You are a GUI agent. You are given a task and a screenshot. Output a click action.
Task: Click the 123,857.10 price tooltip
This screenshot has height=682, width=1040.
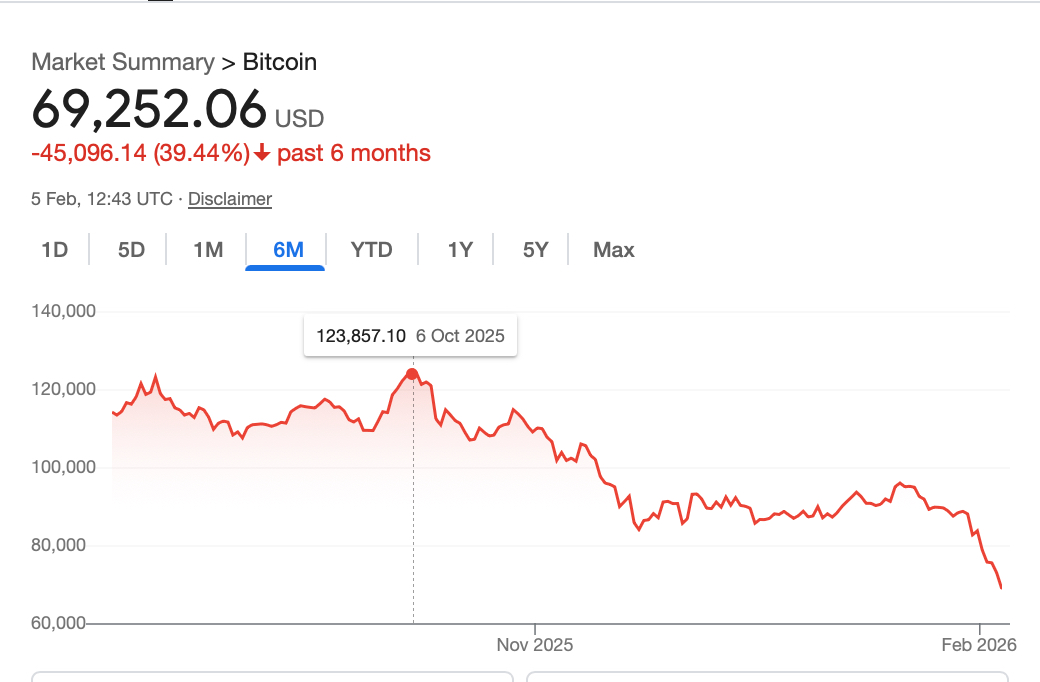(411, 336)
